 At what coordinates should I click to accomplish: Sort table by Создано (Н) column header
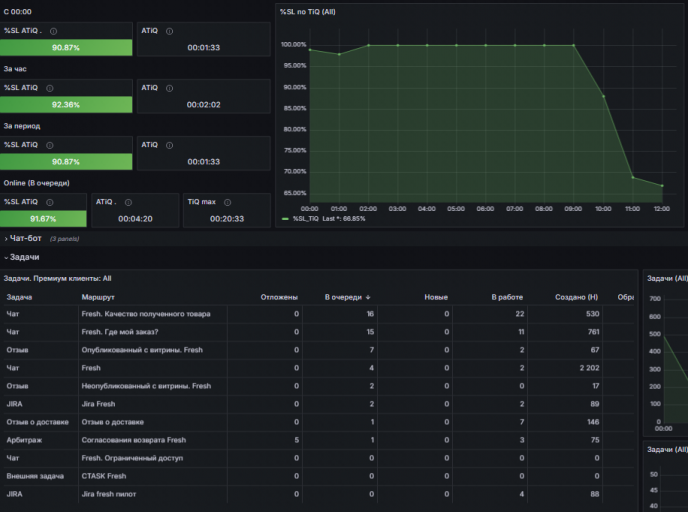[x=577, y=297]
